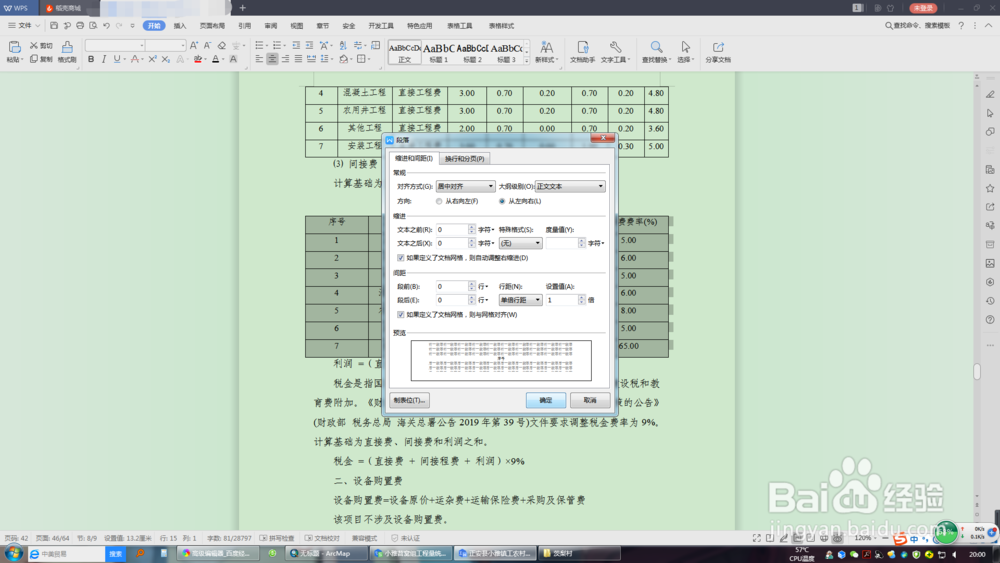Switch to the ArcMap taskbar window
This screenshot has width=1000, height=563.
coord(325,553)
